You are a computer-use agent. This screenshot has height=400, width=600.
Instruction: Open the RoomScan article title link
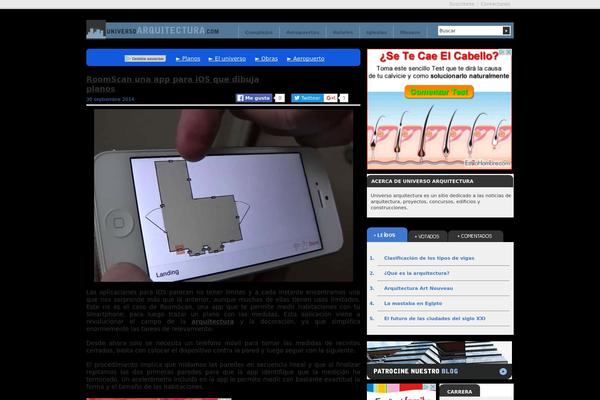pyautogui.click(x=173, y=84)
